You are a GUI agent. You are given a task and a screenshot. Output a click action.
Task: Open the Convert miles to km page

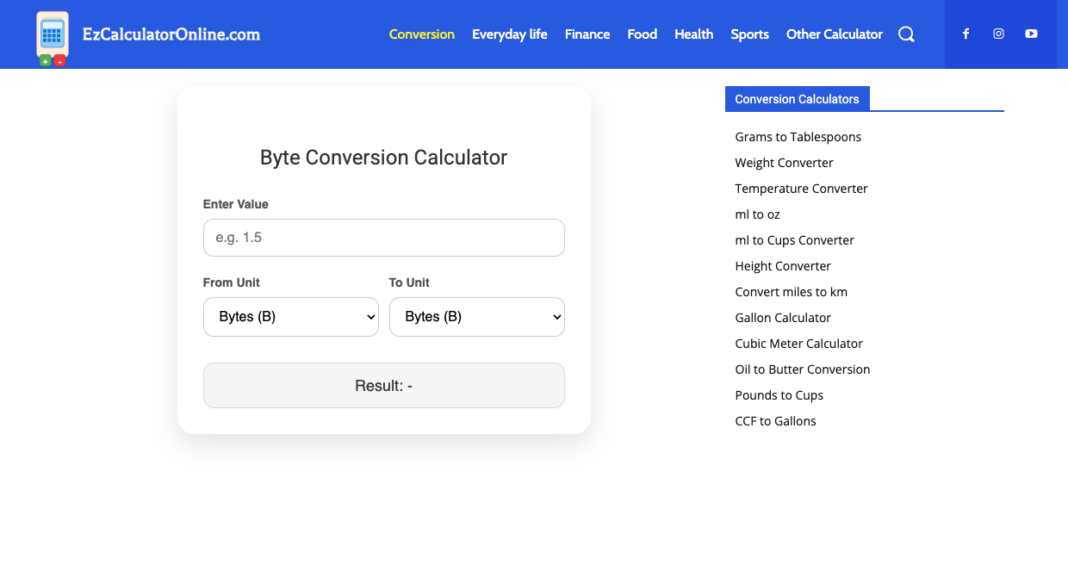coord(791,291)
